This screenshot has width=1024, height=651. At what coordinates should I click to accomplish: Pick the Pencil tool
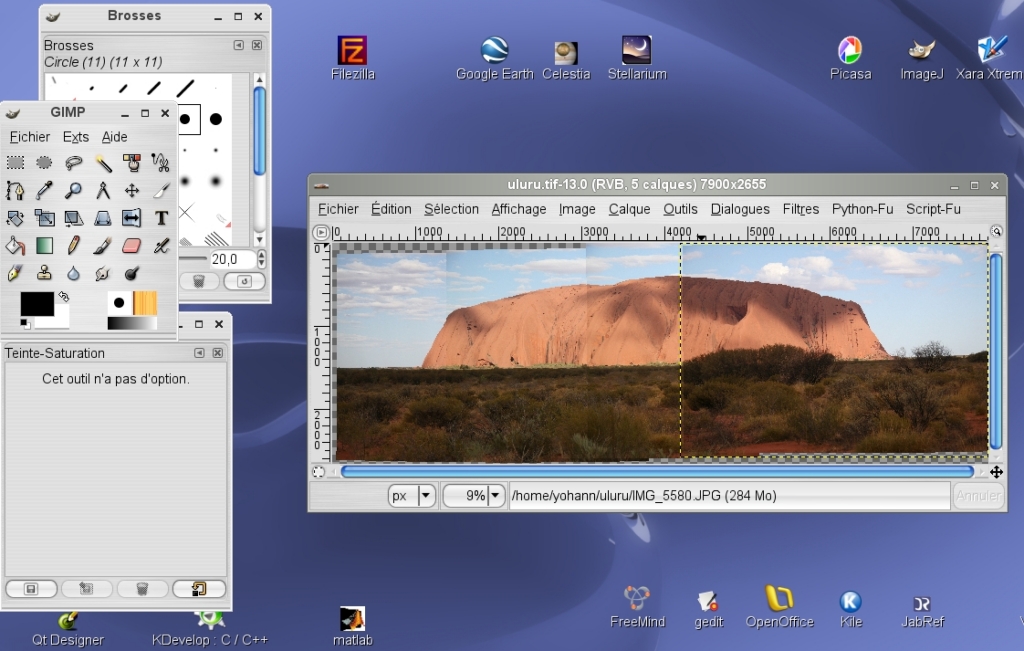[73, 246]
